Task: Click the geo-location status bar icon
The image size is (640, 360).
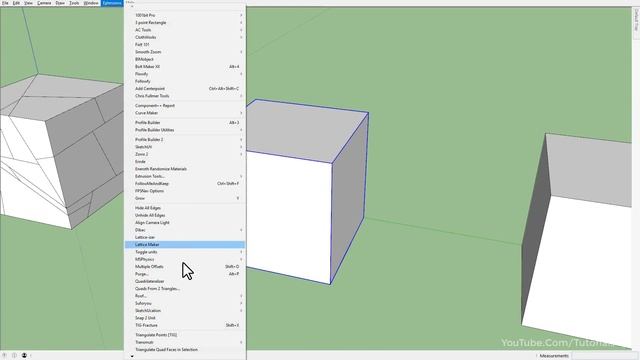Action: tap(5, 356)
